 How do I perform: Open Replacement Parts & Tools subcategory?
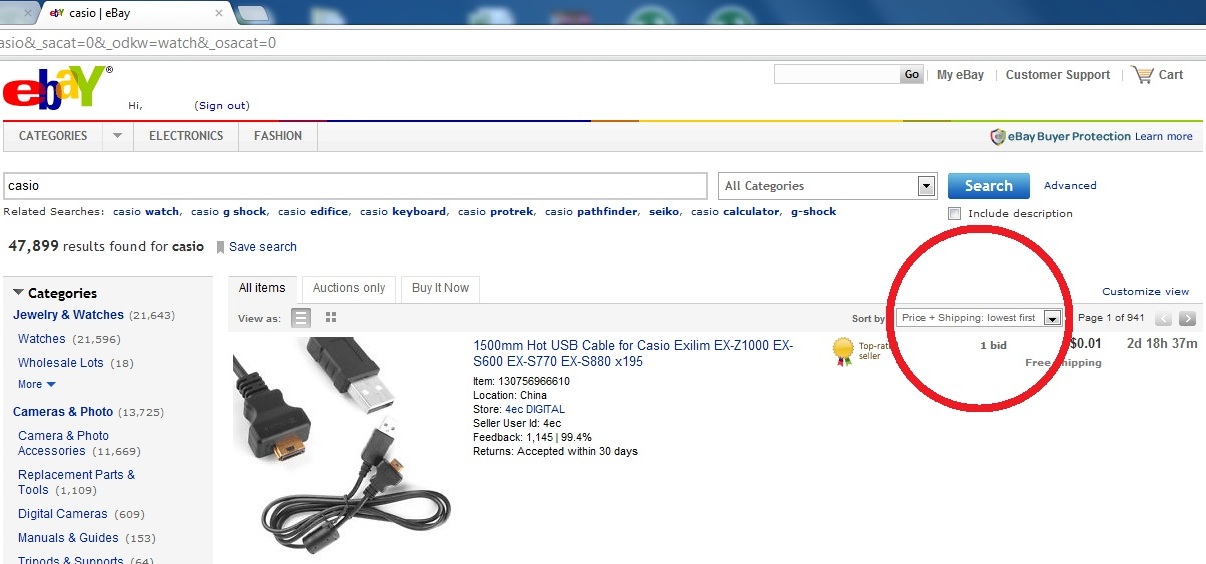(76, 482)
